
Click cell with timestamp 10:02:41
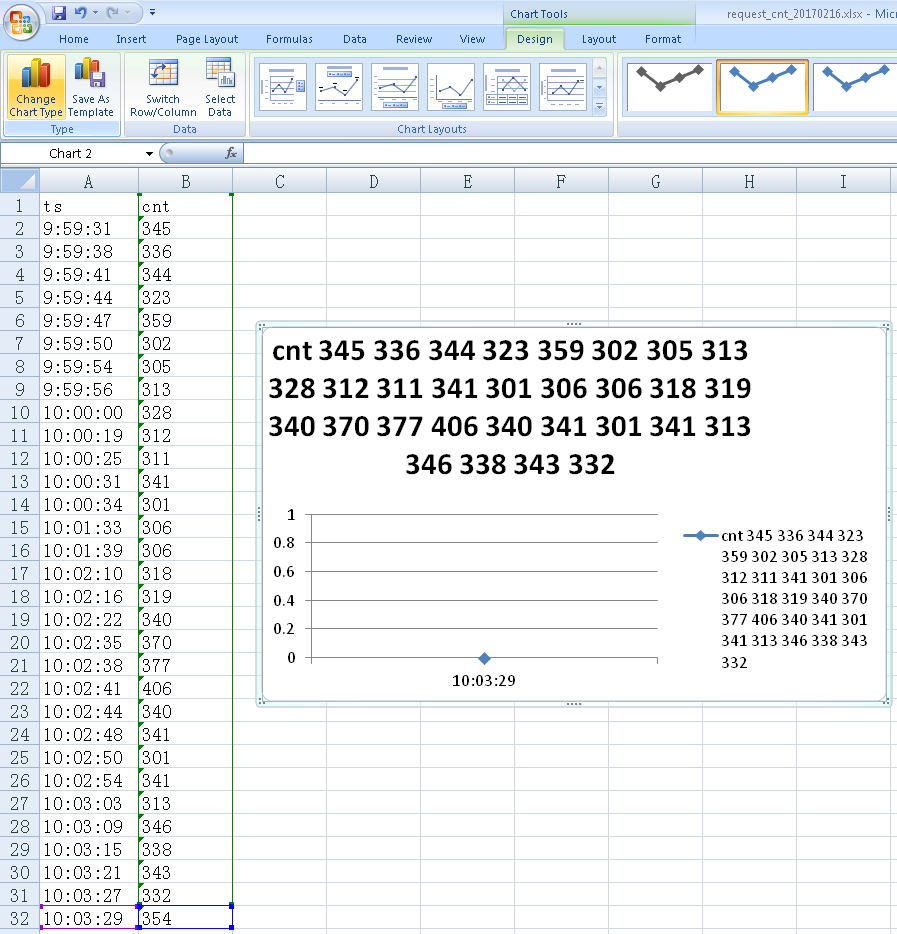tap(89, 689)
